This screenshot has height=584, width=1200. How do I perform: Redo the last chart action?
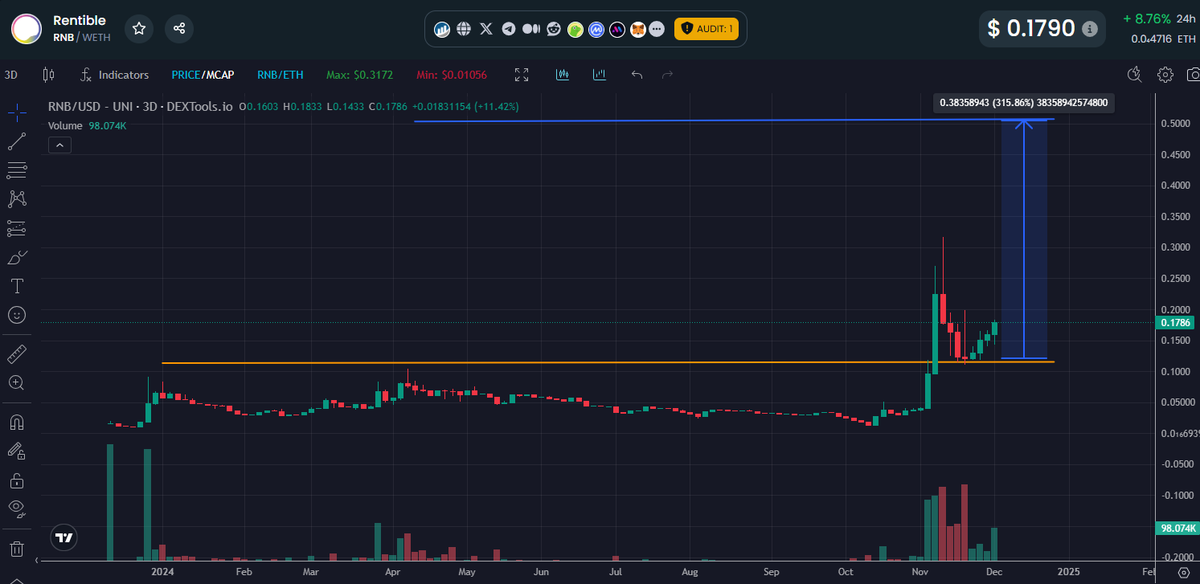click(667, 75)
